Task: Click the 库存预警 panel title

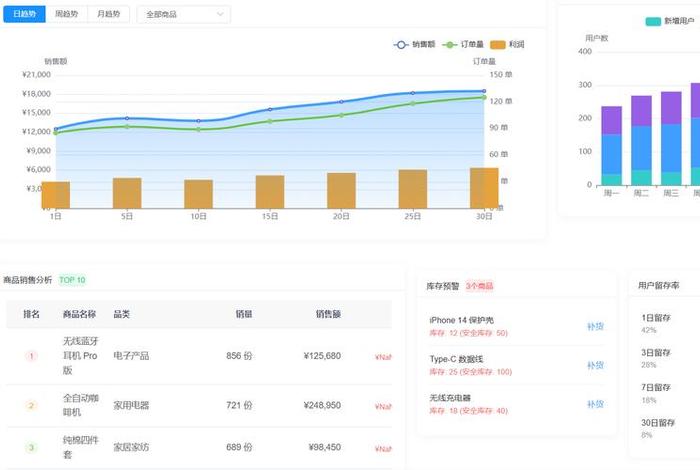Action: (442, 286)
